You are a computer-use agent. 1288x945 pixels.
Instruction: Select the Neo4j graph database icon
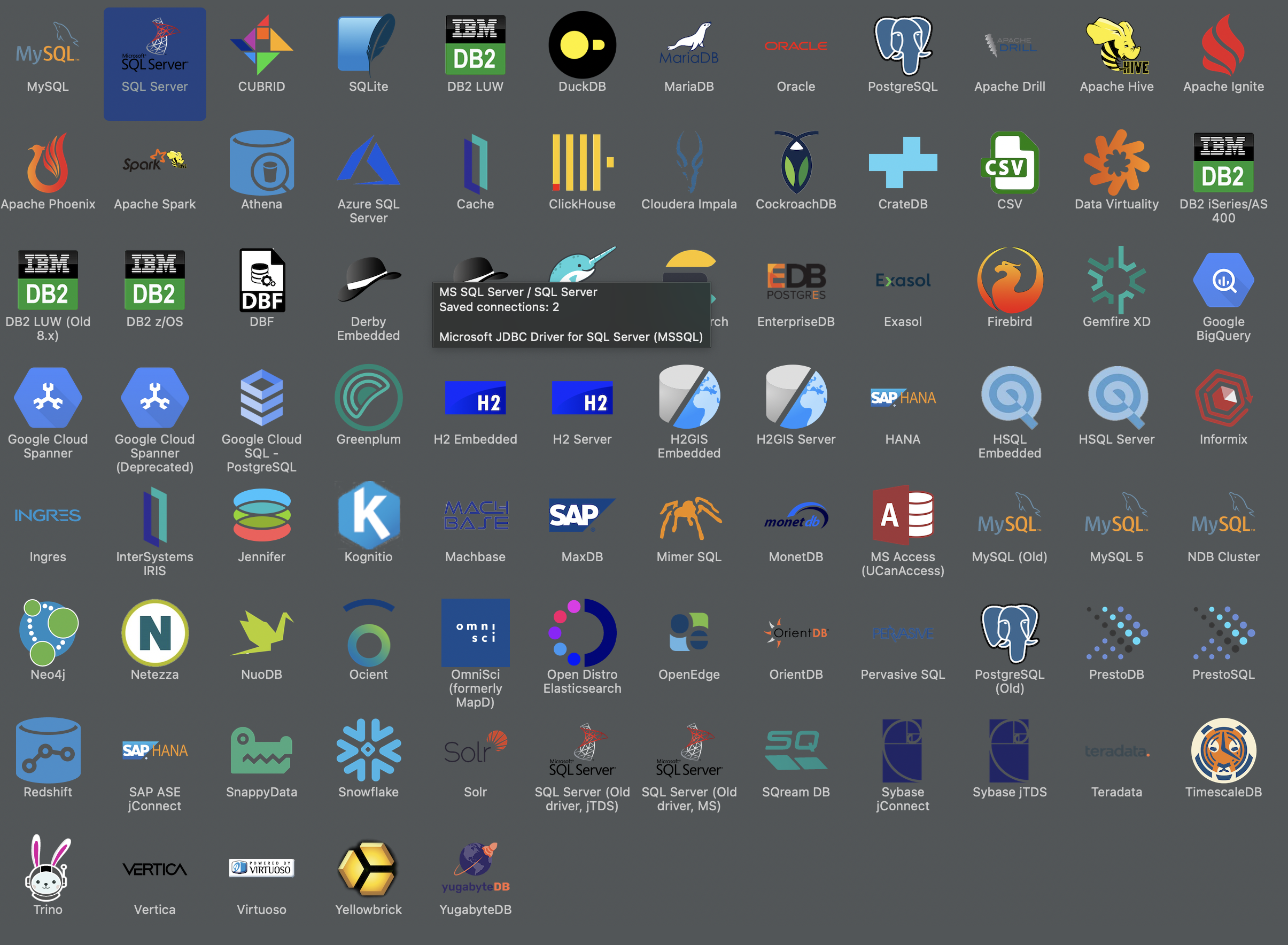pyautogui.click(x=48, y=632)
